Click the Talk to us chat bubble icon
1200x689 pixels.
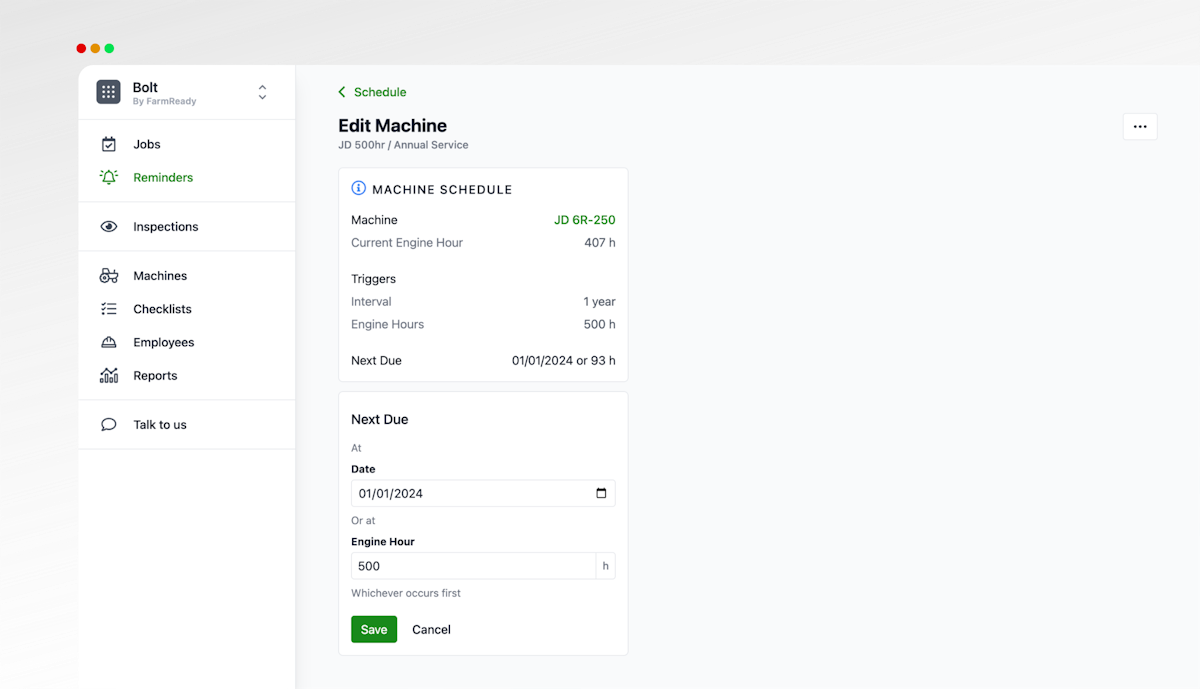click(x=109, y=425)
